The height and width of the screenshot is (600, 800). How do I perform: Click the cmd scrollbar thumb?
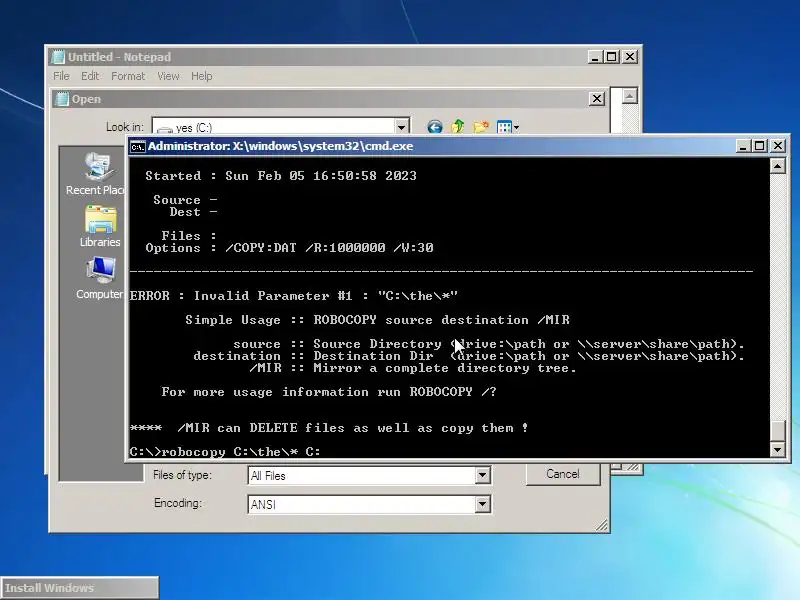pos(778,430)
